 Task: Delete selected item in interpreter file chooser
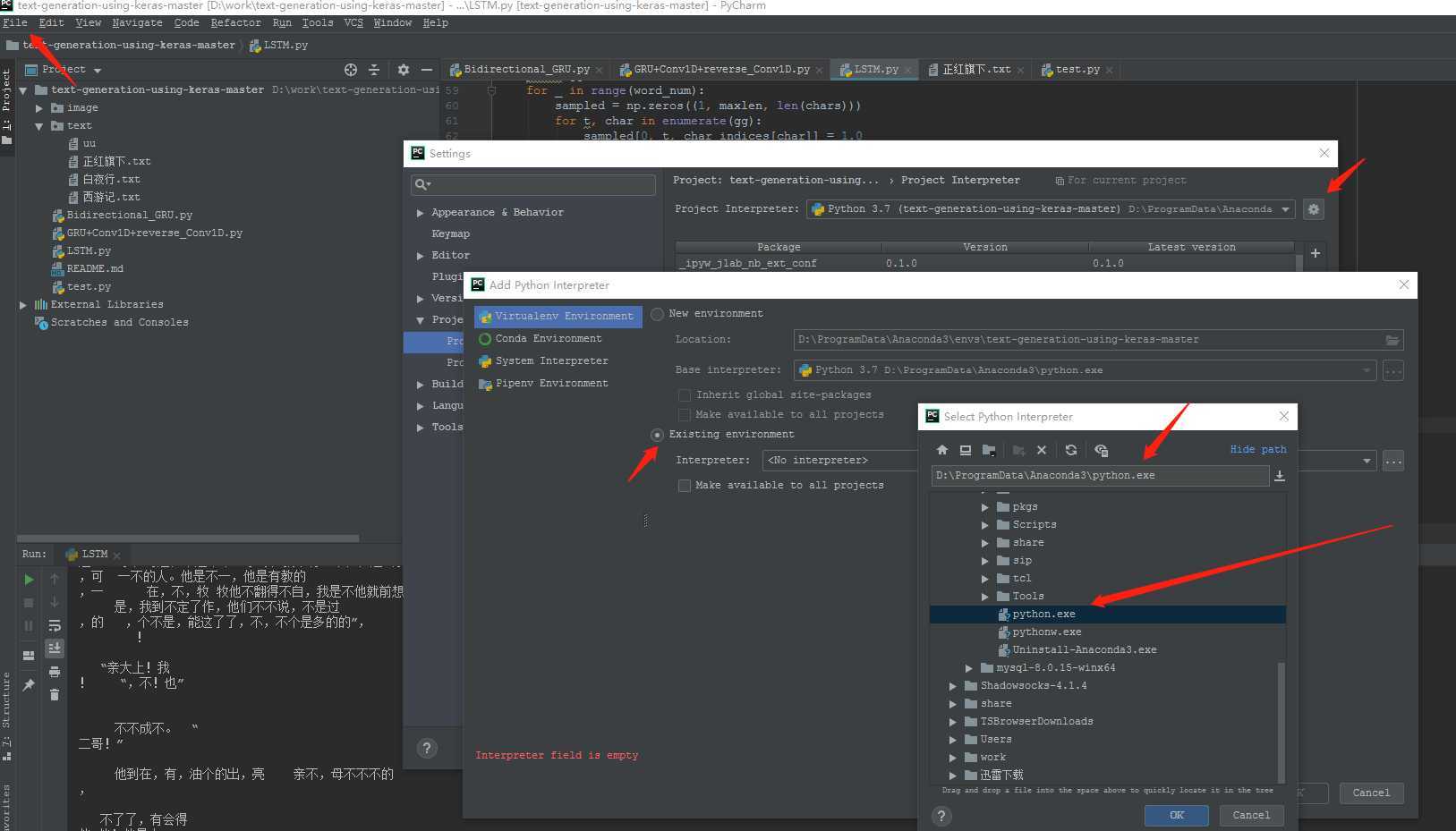[x=1042, y=450]
